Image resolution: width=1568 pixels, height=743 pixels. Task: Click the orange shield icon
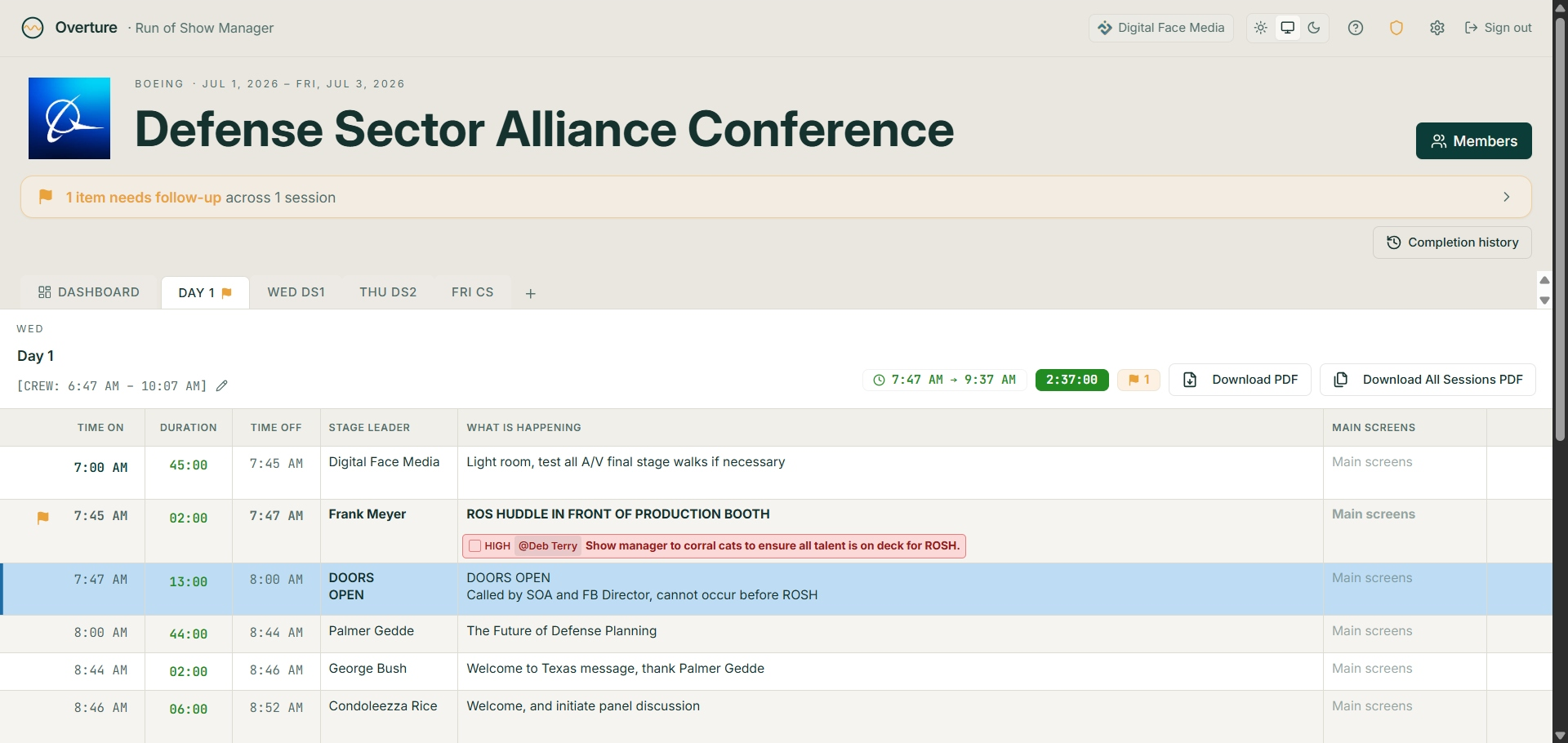point(1396,28)
